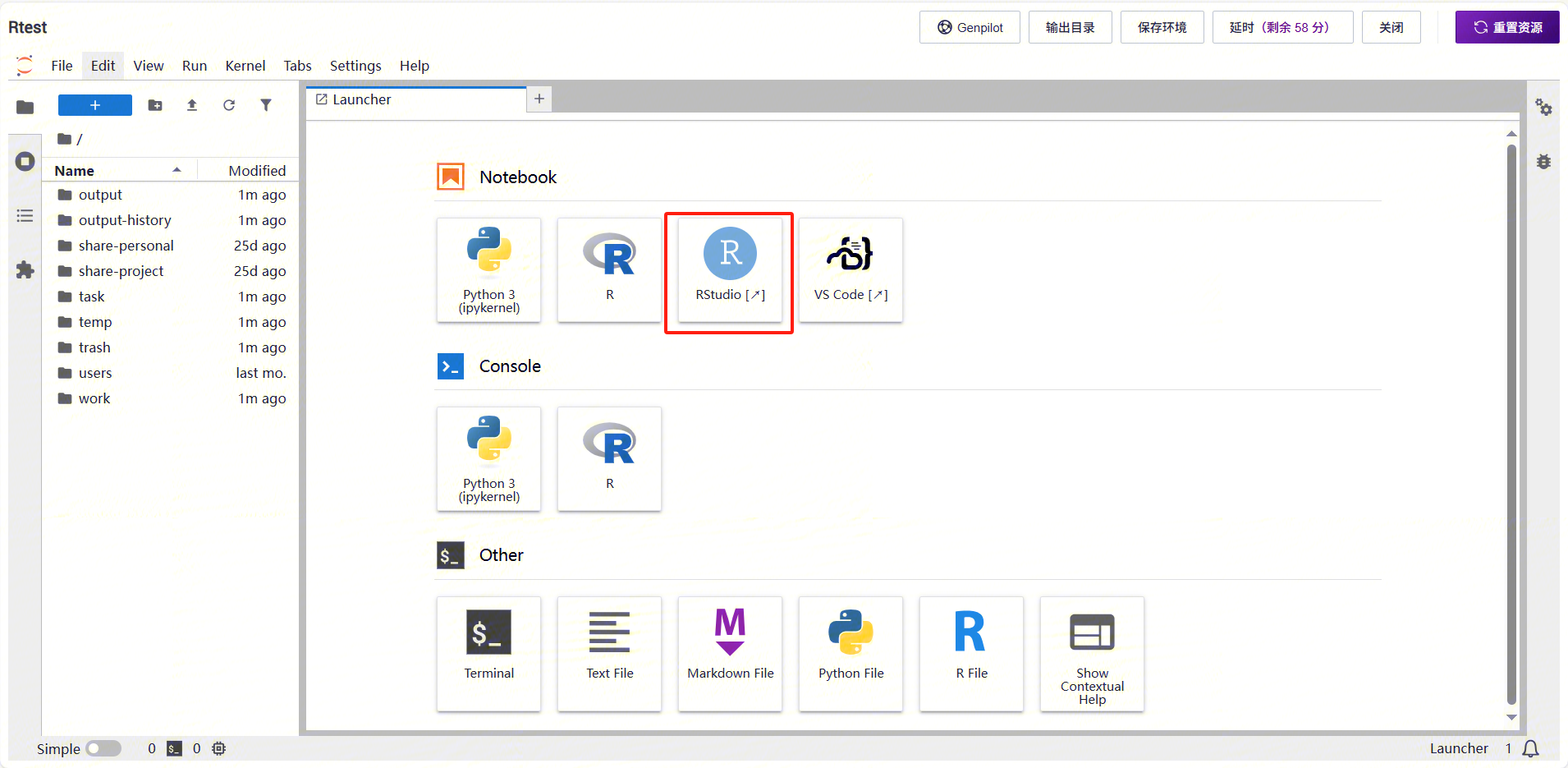The height and width of the screenshot is (768, 1568).
Task: Start a Python 3 console
Action: click(x=488, y=458)
